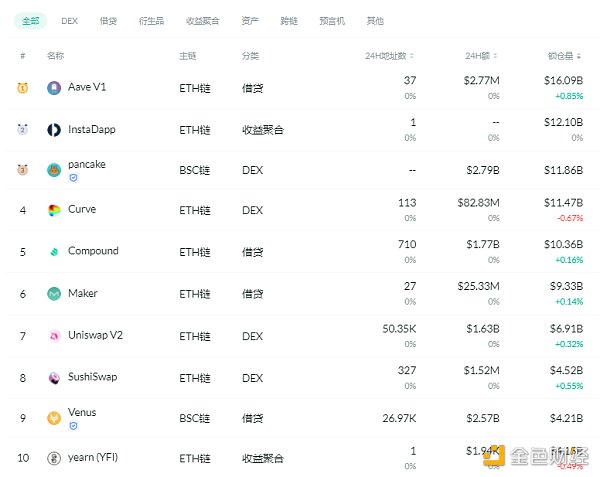Click Venus address count 26.97K
The height and width of the screenshot is (477, 600).
399,418
